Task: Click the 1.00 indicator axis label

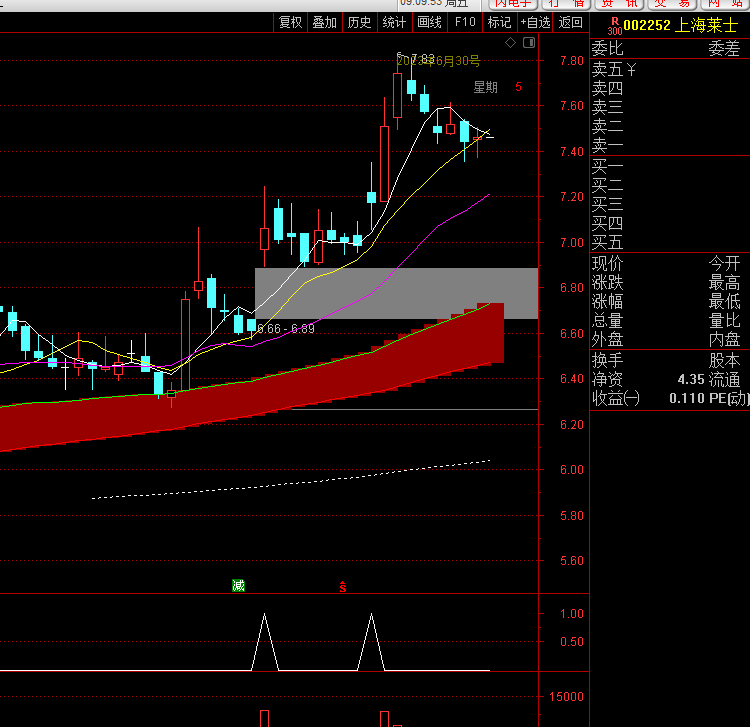Action: click(572, 614)
